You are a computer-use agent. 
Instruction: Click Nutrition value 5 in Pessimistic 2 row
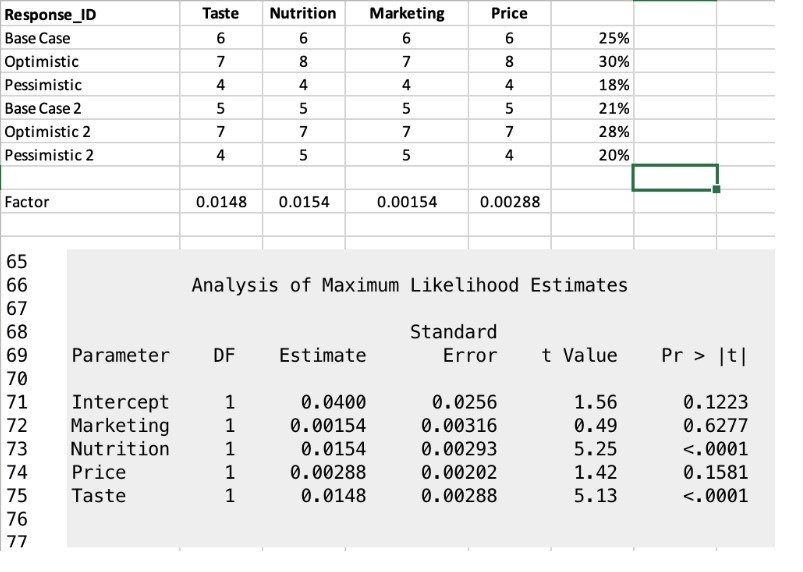(x=303, y=155)
